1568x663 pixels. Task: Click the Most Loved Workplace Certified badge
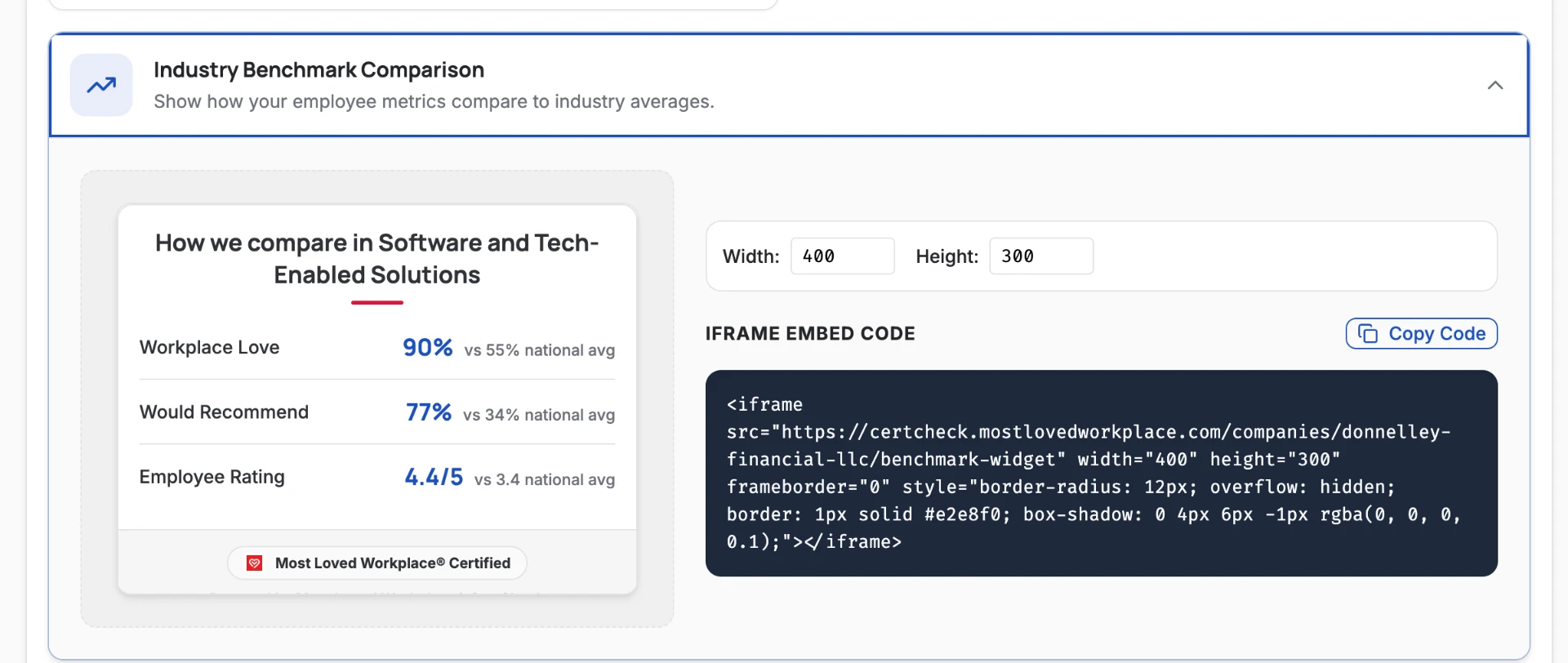pyautogui.click(x=376, y=563)
